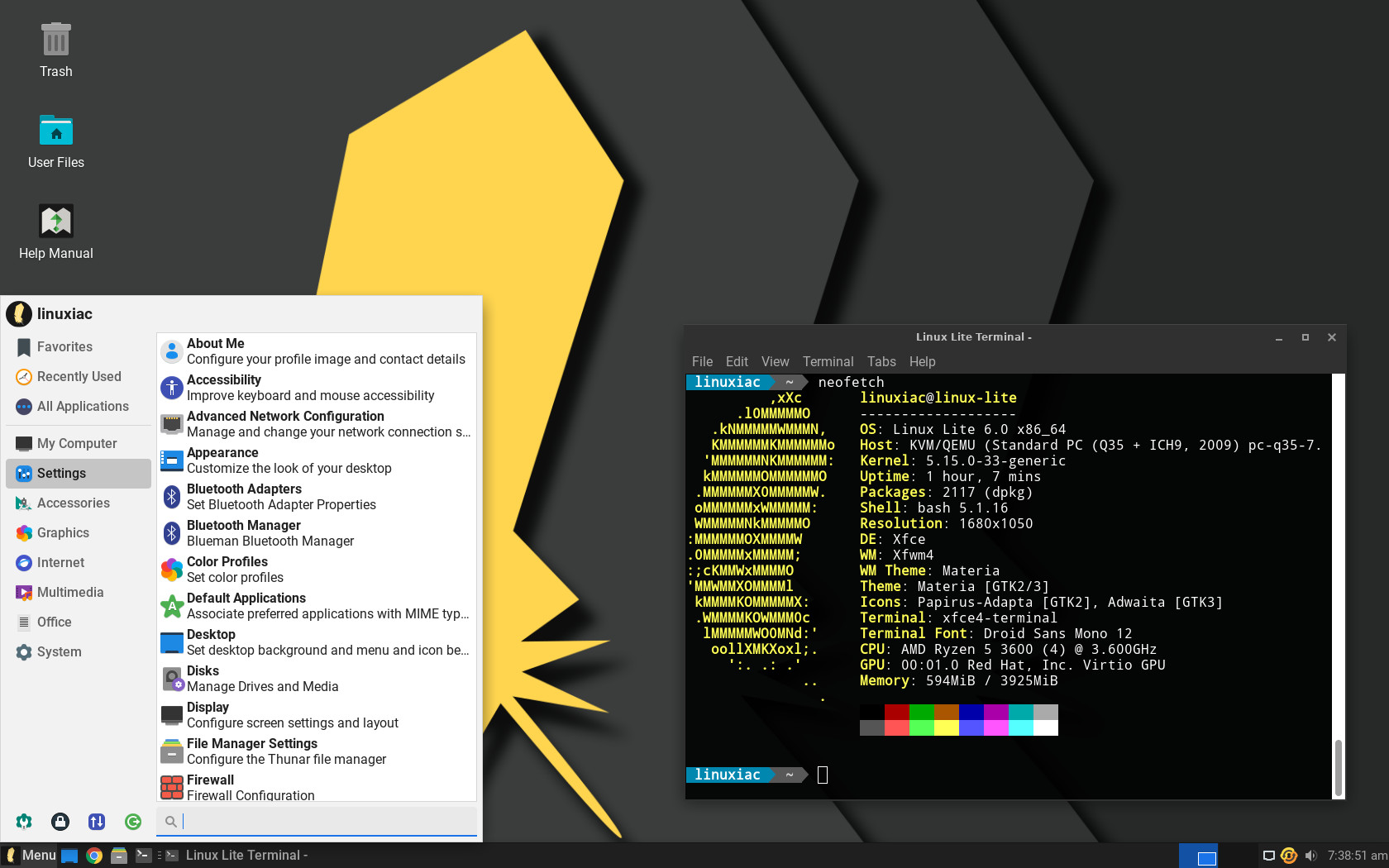This screenshot has width=1389, height=868.
Task: Open Desktop settings entry
Action: pos(317,642)
